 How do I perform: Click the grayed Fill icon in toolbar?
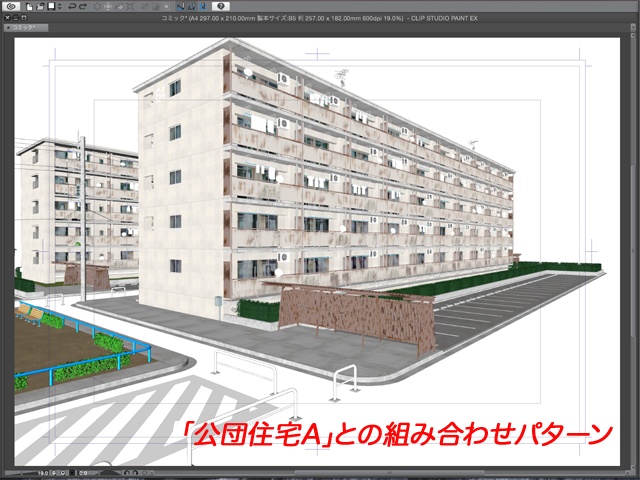tap(120, 6)
